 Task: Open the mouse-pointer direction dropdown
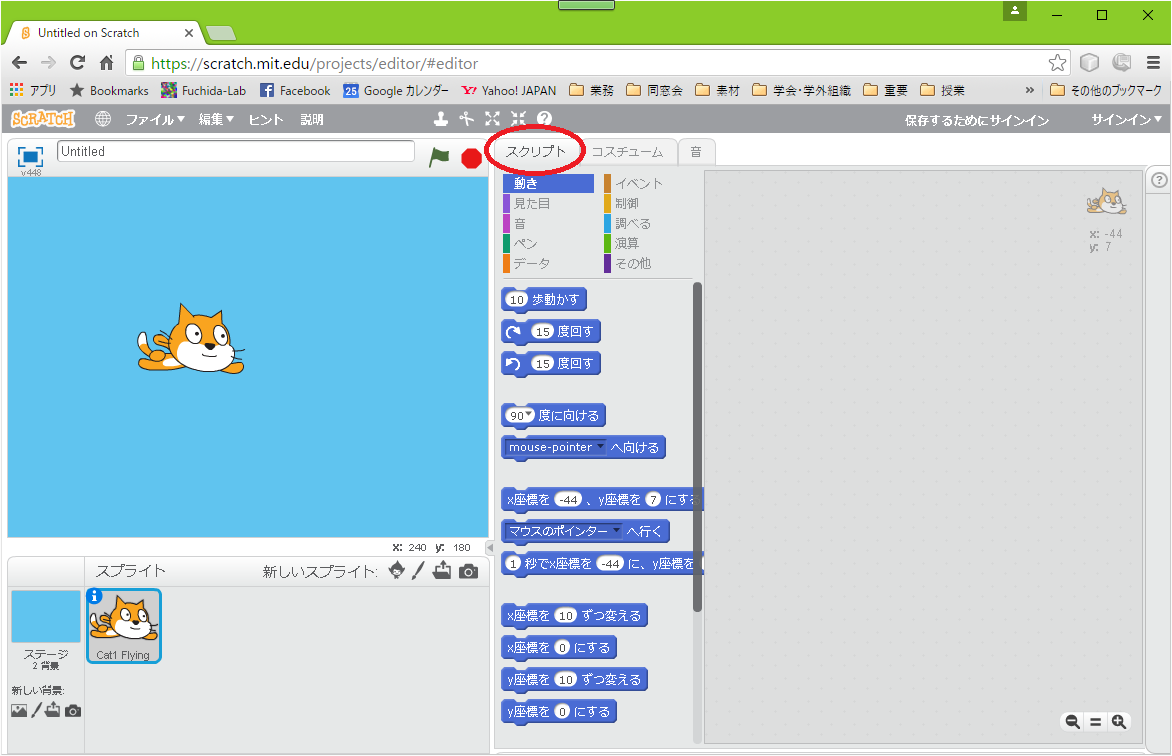600,447
